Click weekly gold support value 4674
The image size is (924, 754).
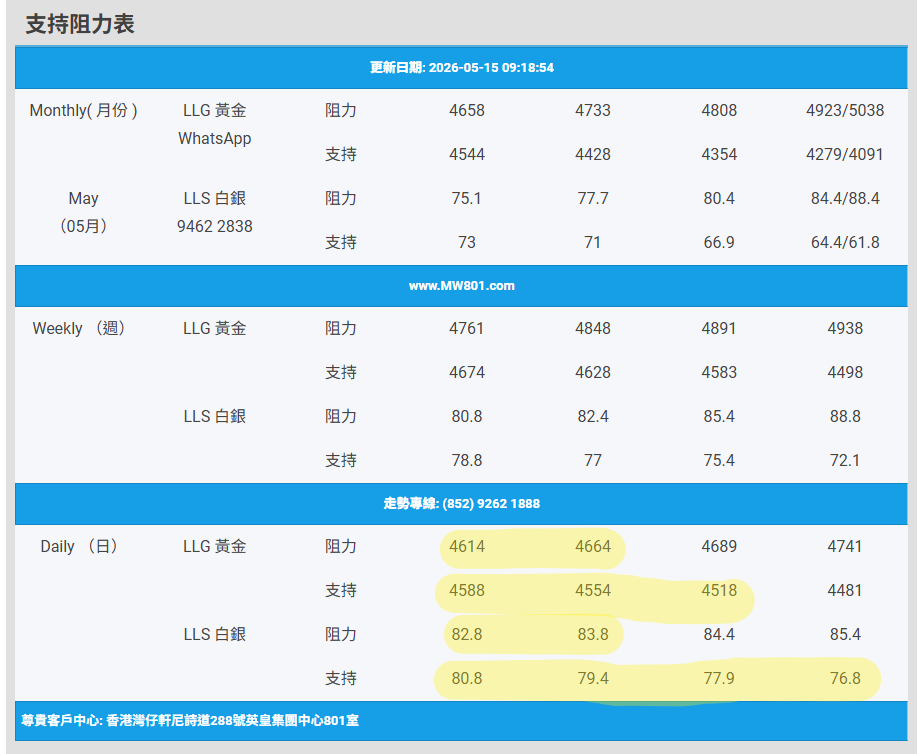(467, 372)
